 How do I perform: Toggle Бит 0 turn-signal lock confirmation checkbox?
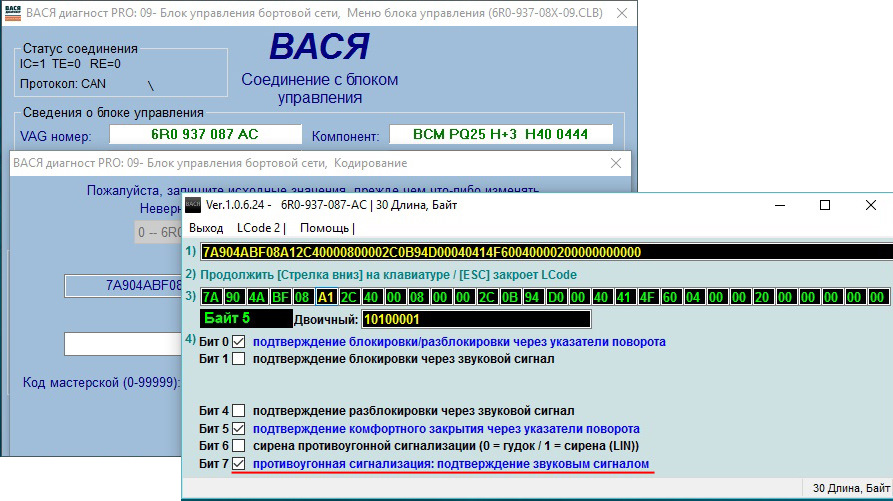[x=239, y=342]
